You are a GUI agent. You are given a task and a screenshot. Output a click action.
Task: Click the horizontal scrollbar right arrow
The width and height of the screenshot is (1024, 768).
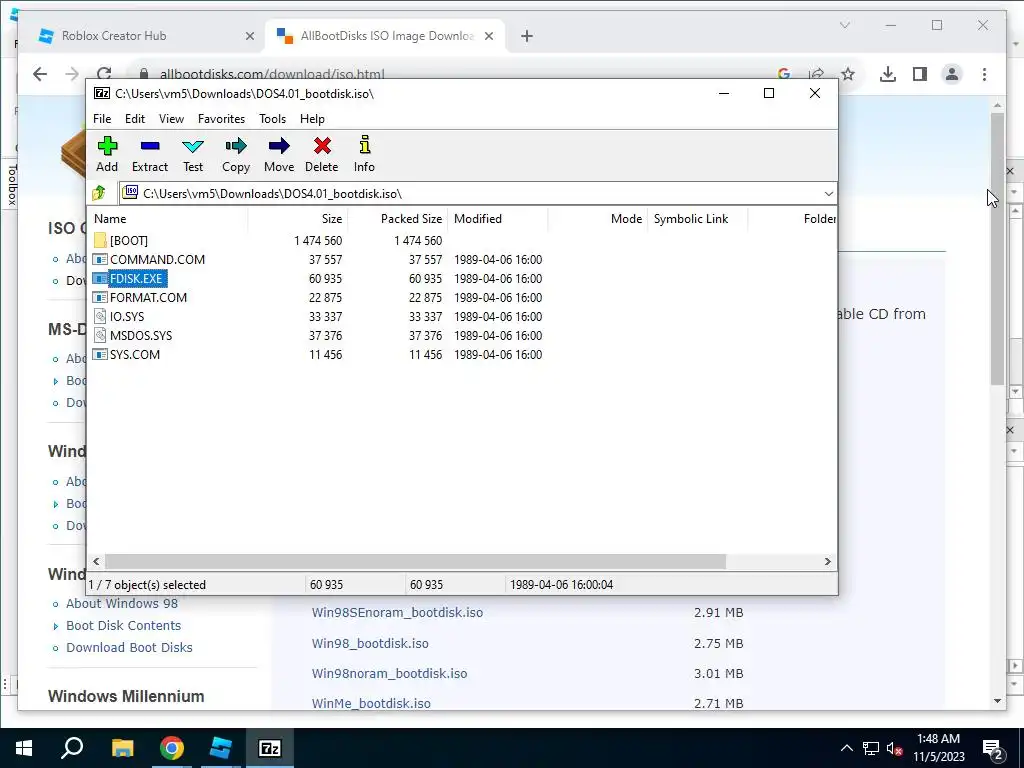pos(827,562)
